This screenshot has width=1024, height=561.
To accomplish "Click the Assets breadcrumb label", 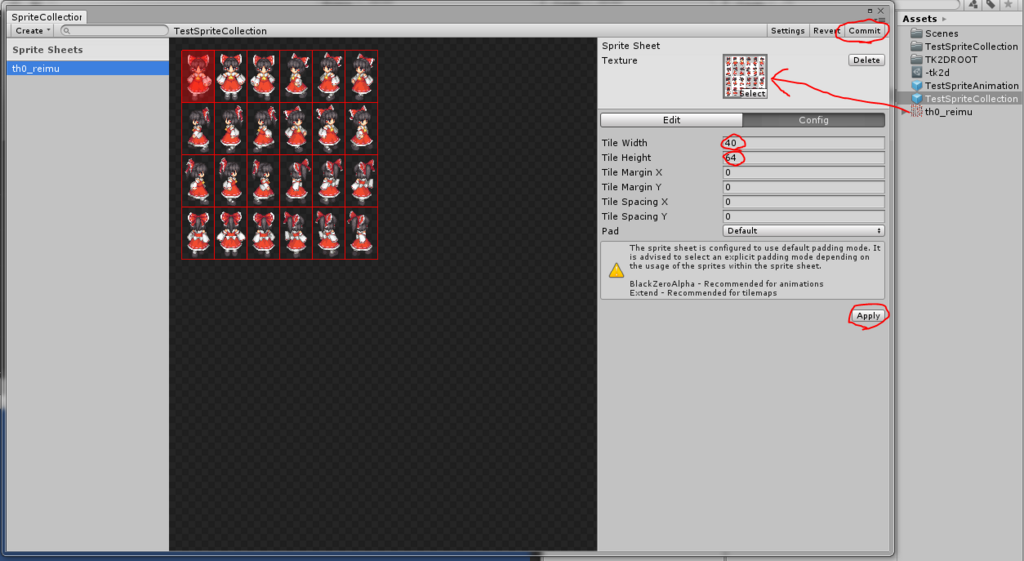I will [920, 19].
